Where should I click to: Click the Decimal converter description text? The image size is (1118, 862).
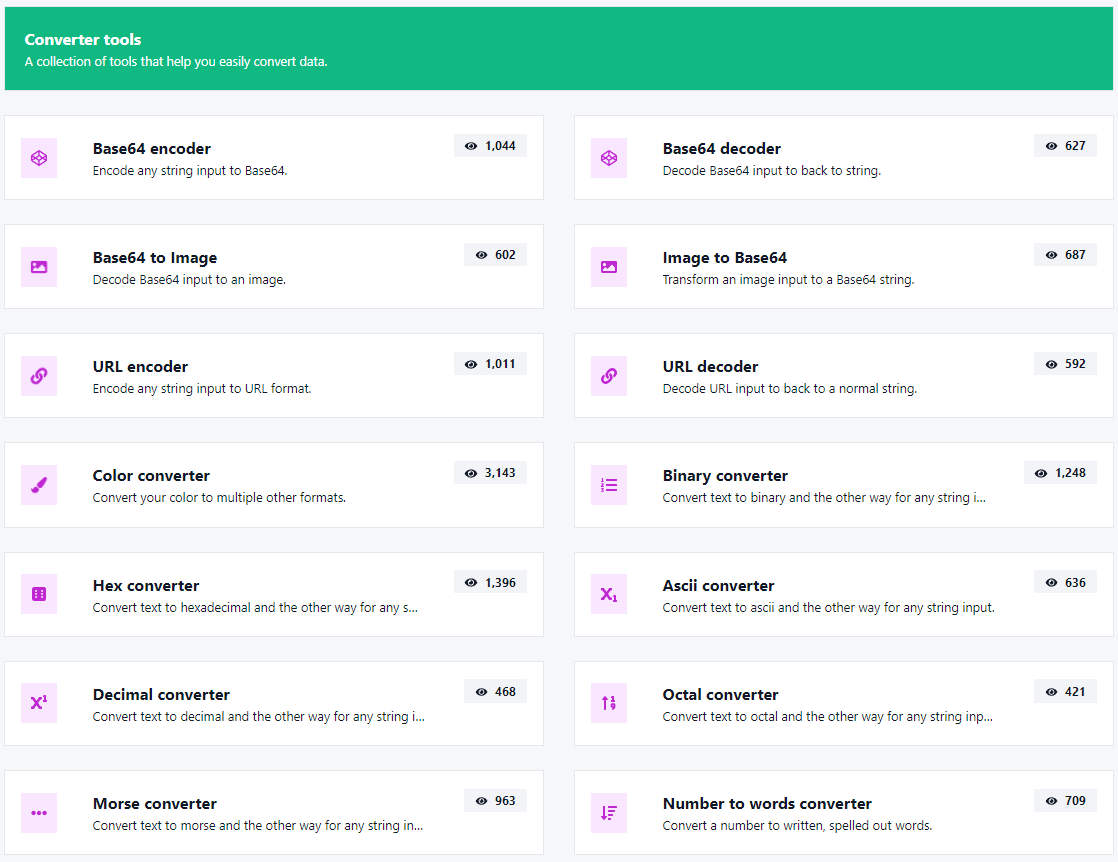click(x=258, y=717)
